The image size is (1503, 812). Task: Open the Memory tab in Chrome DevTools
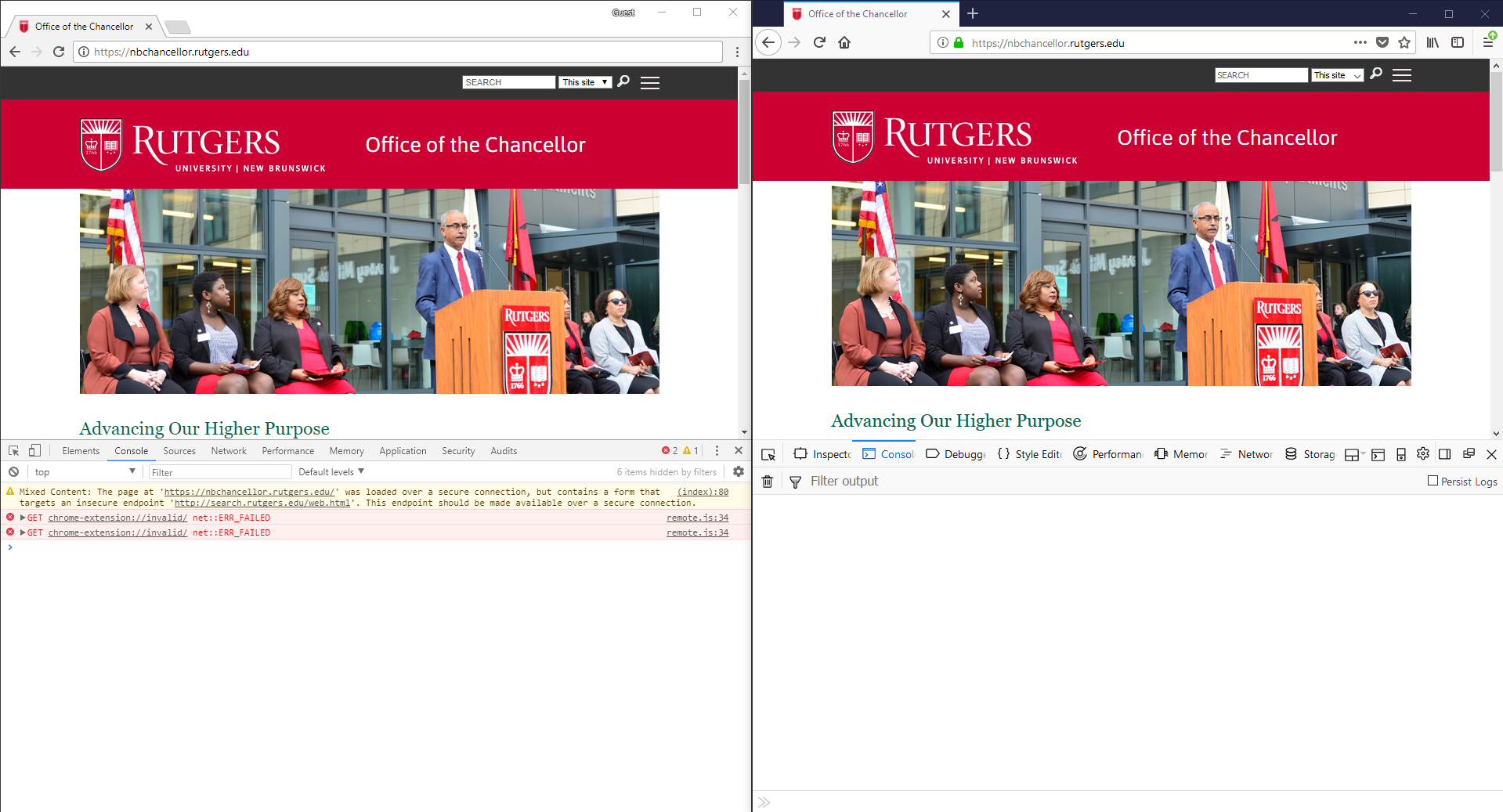tap(346, 451)
